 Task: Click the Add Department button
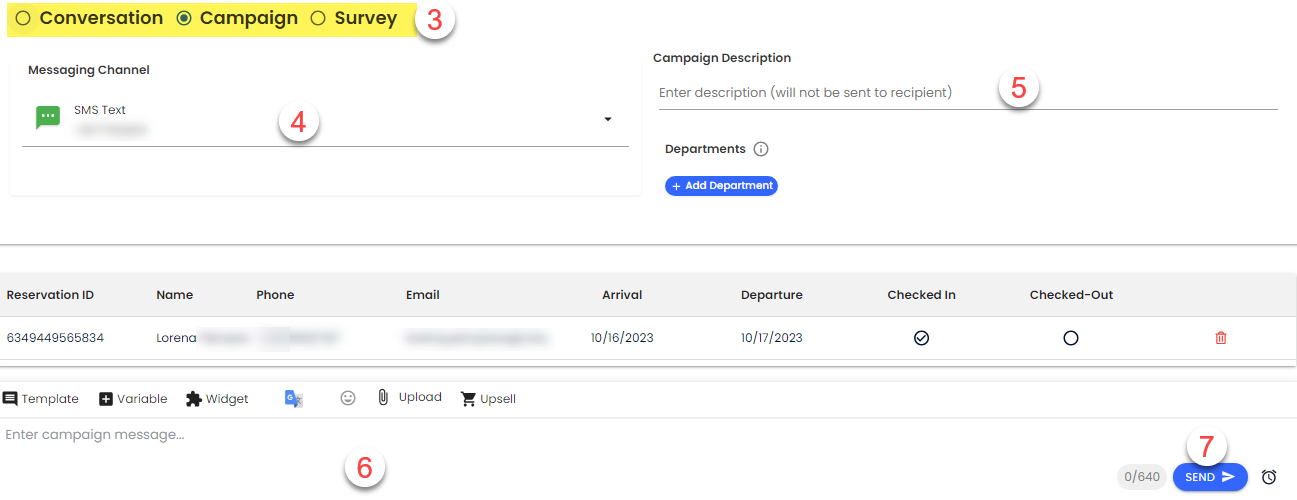(x=721, y=186)
